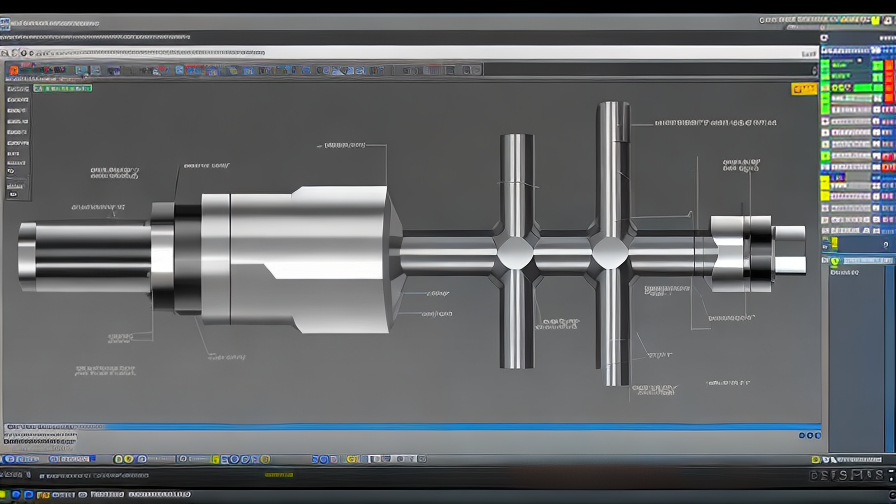This screenshot has width=896, height=504.
Task: Select the taller right cross-shaped pipe fitting
Action: [x=611, y=246]
